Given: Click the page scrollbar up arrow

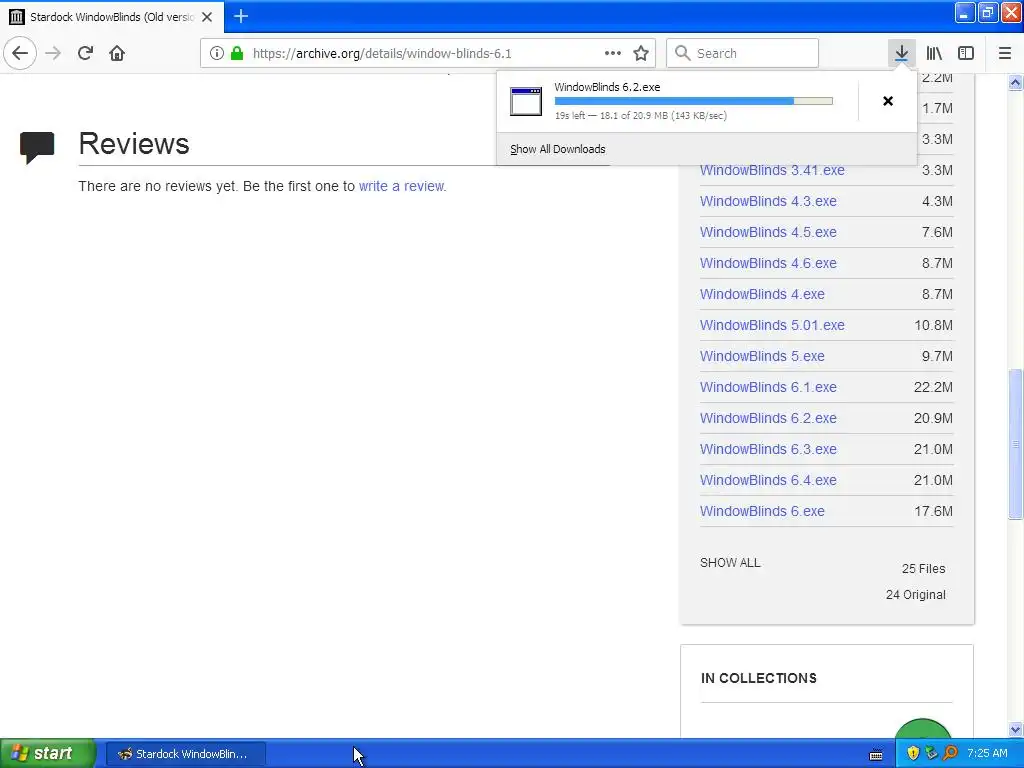Looking at the screenshot, I should tap(1015, 82).
